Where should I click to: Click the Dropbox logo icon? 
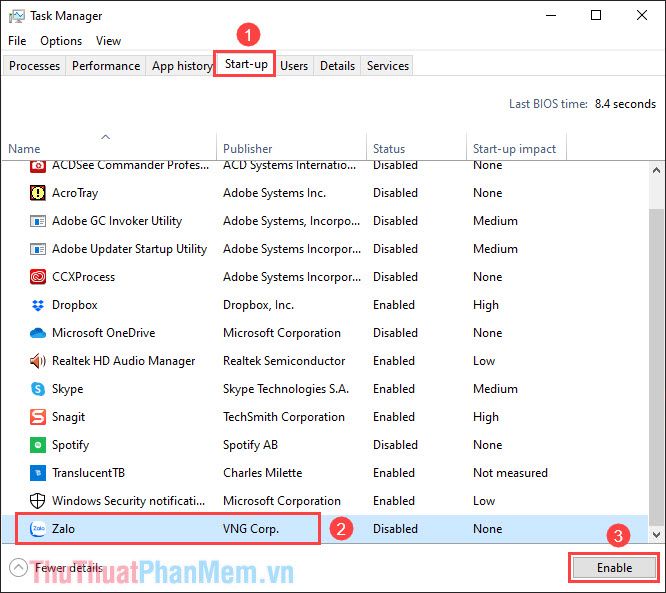38,305
